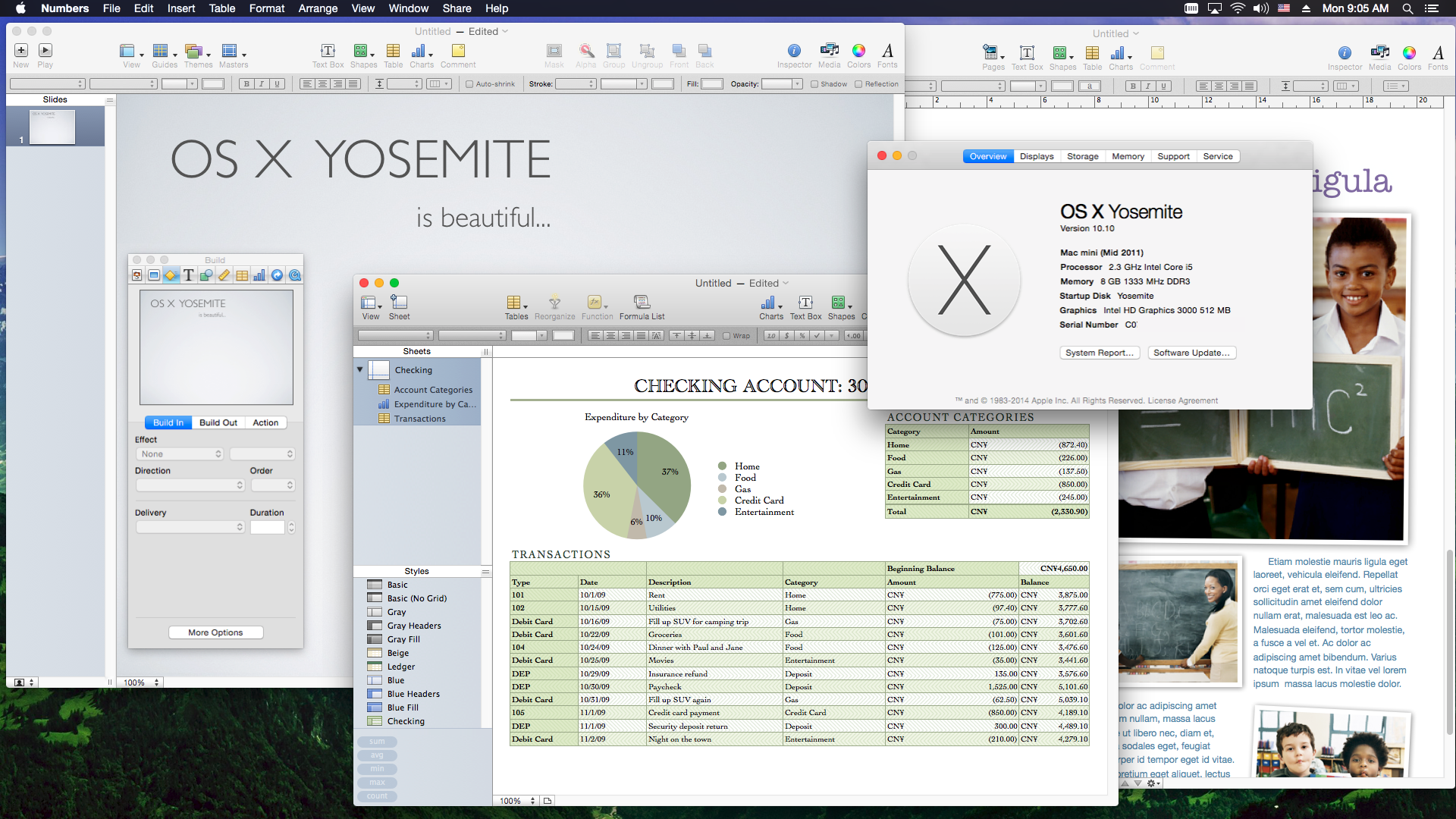The width and height of the screenshot is (1456, 819).
Task: Open the Effect dropdown showing None
Action: pos(180,454)
